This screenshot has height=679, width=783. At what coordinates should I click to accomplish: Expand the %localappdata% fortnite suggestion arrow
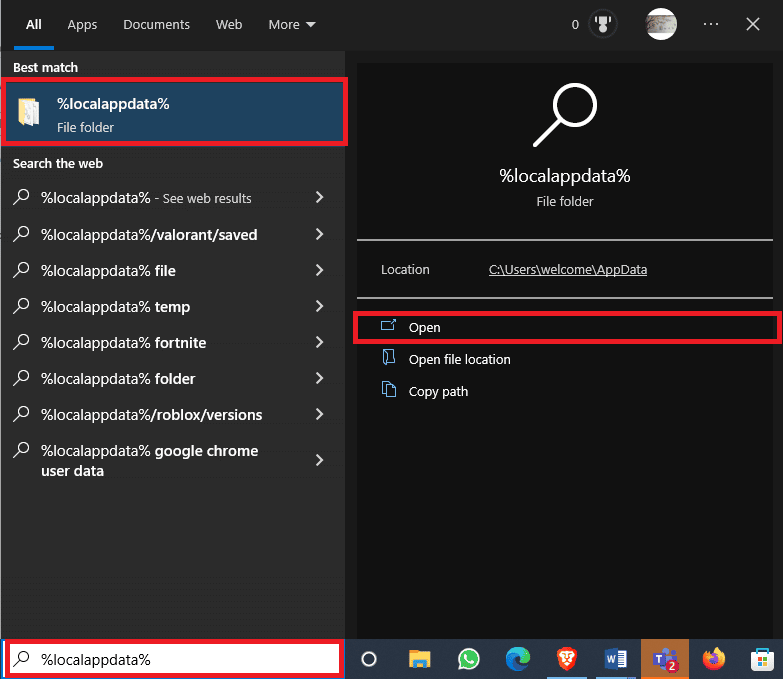click(x=319, y=343)
